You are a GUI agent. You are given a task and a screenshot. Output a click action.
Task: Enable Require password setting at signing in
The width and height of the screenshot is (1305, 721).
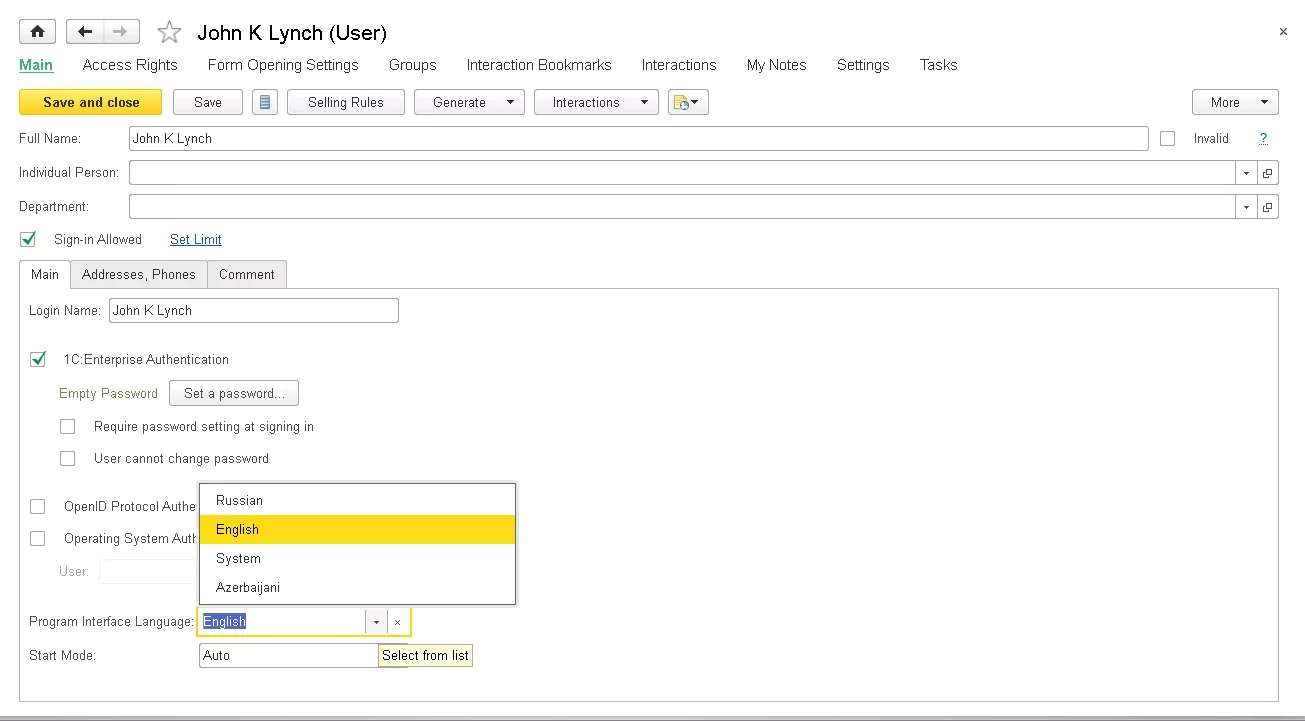point(68,426)
